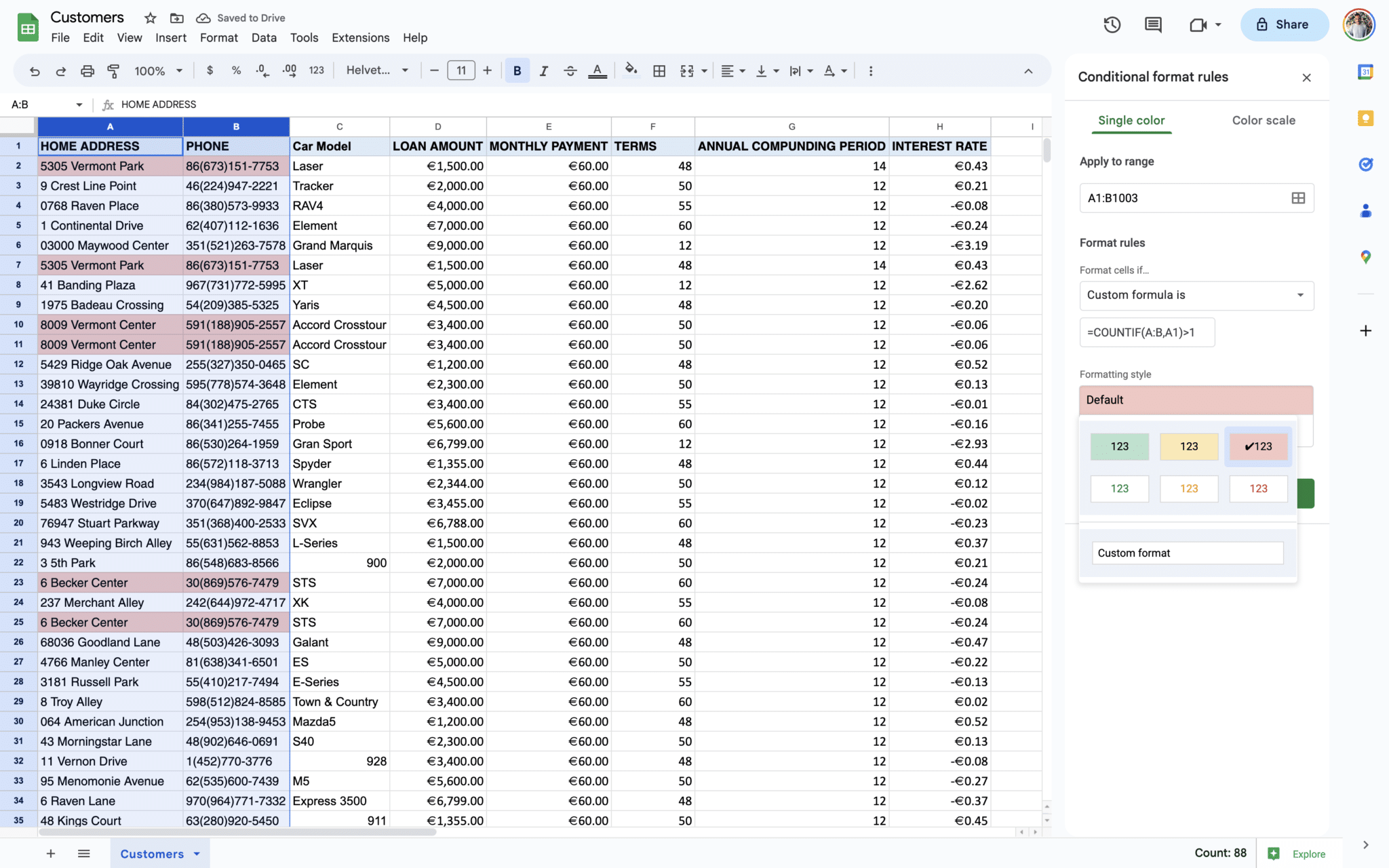Toggle italic formatting button
This screenshot has width=1389, height=868.
(543, 71)
